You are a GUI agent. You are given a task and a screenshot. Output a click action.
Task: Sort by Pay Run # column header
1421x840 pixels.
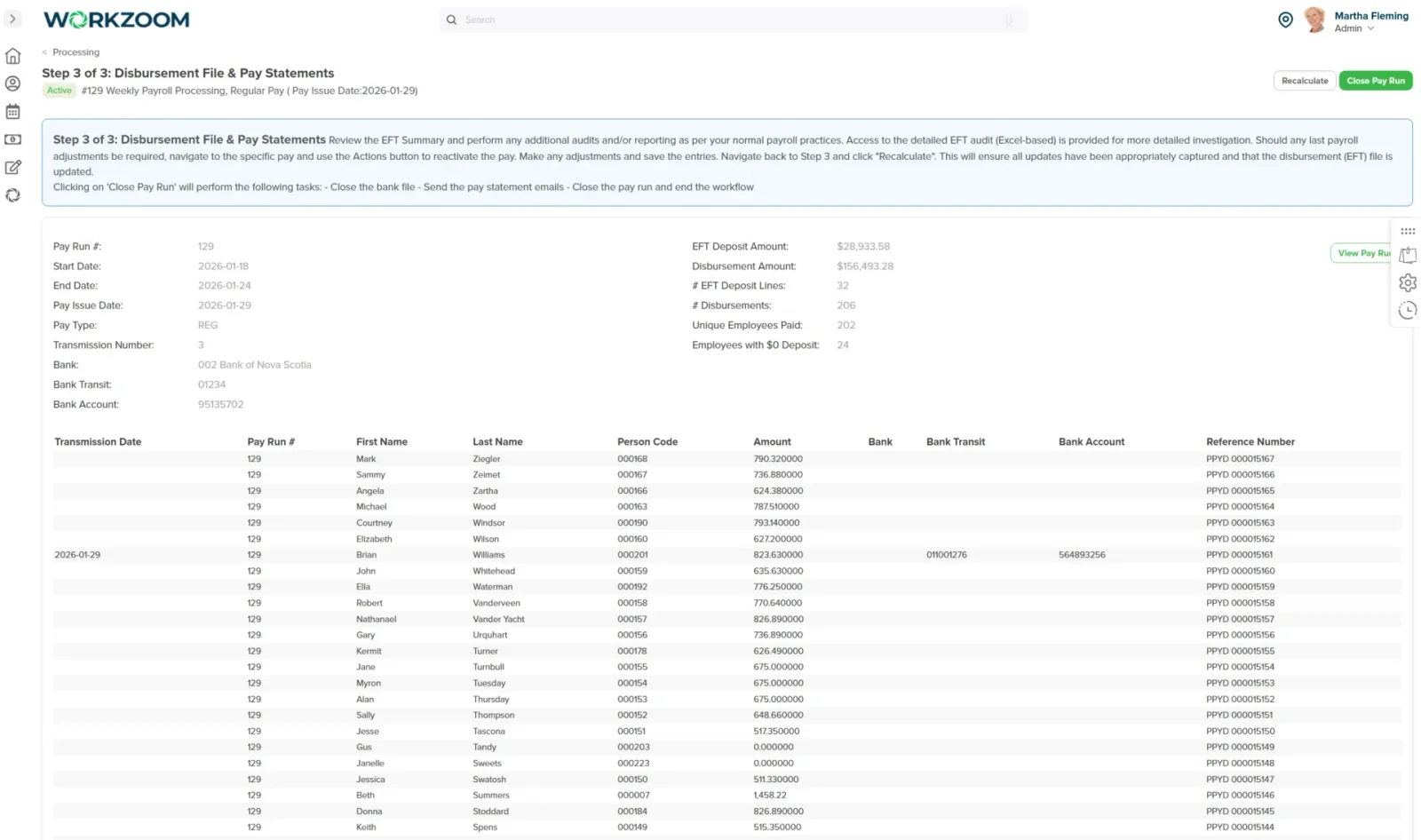(x=271, y=441)
